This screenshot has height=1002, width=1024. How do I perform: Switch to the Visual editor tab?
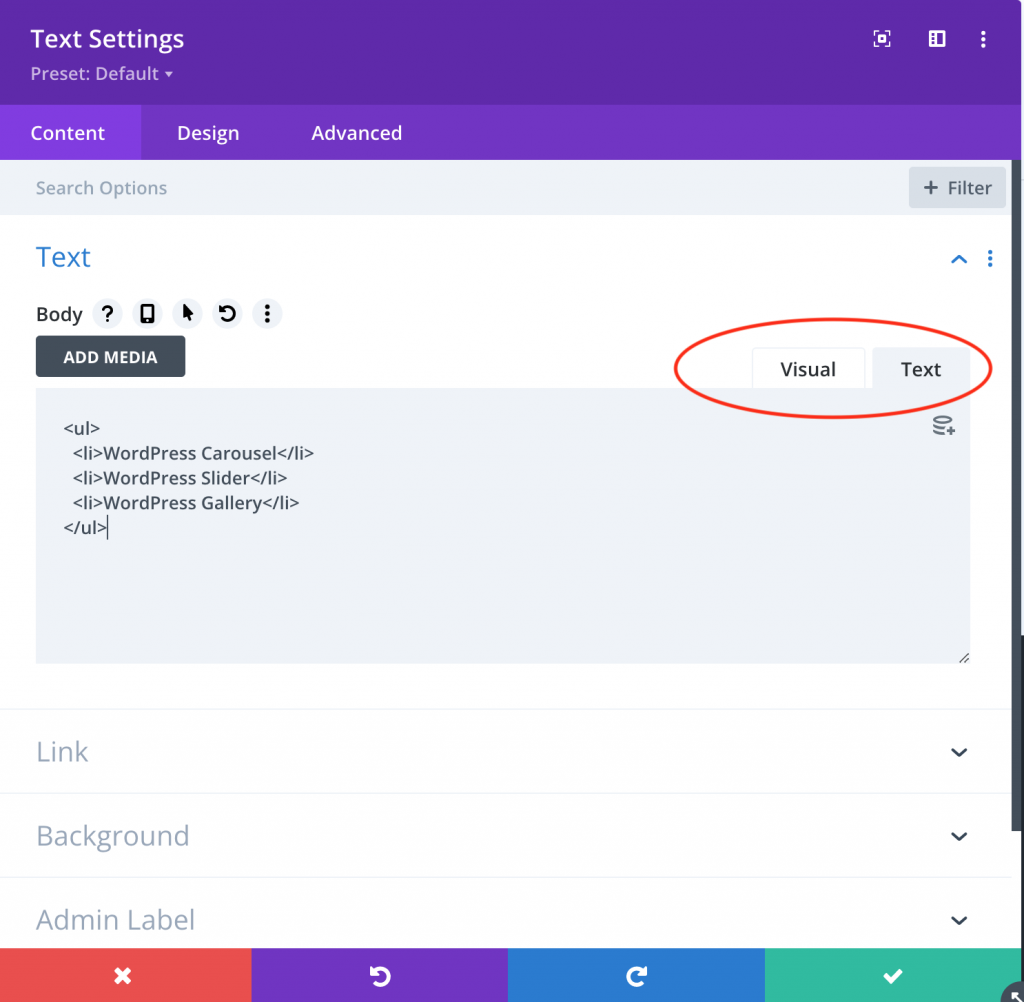[808, 368]
